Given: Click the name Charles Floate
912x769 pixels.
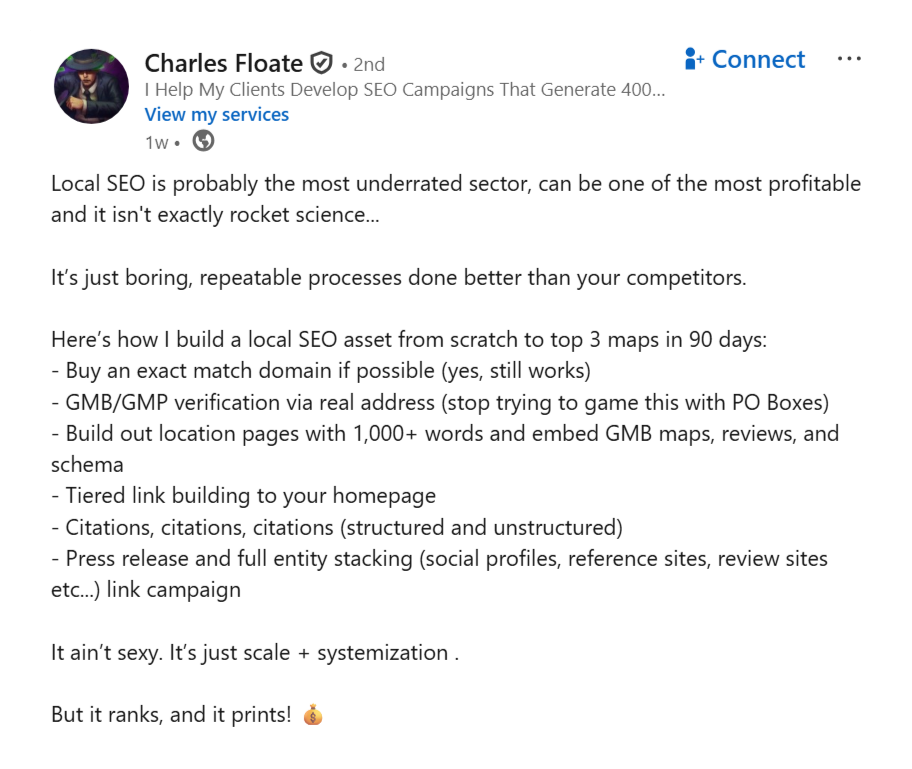Looking at the screenshot, I should (223, 63).
